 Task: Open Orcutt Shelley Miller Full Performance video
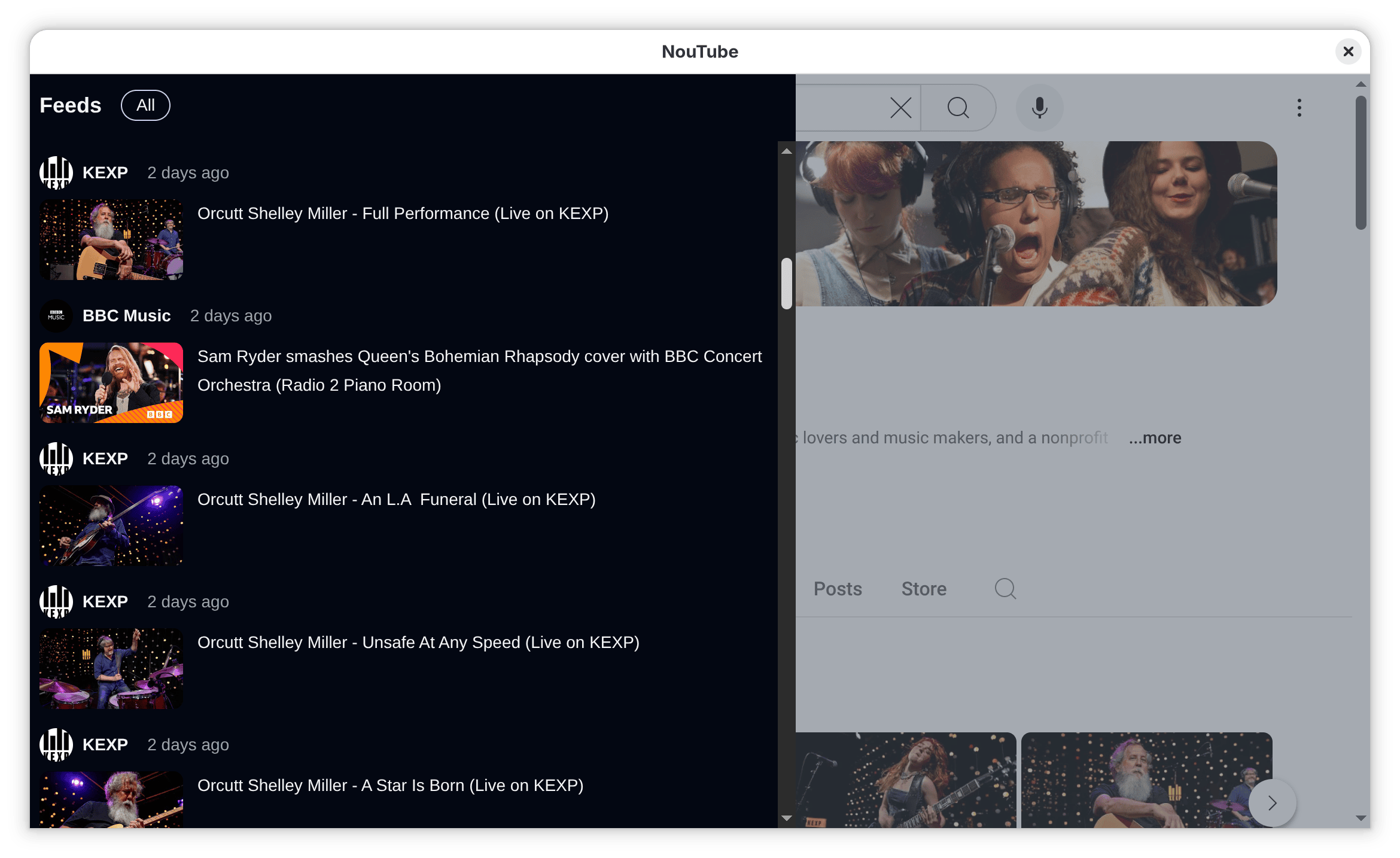click(x=403, y=213)
